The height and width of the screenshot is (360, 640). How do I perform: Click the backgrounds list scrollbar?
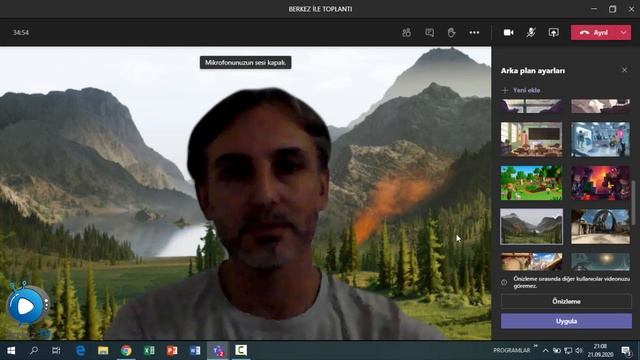[633, 203]
